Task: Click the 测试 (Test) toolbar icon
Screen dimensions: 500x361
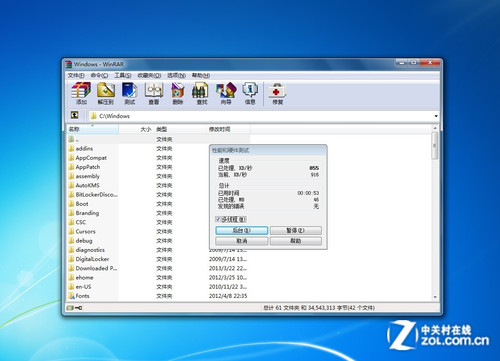Action: pos(129,93)
